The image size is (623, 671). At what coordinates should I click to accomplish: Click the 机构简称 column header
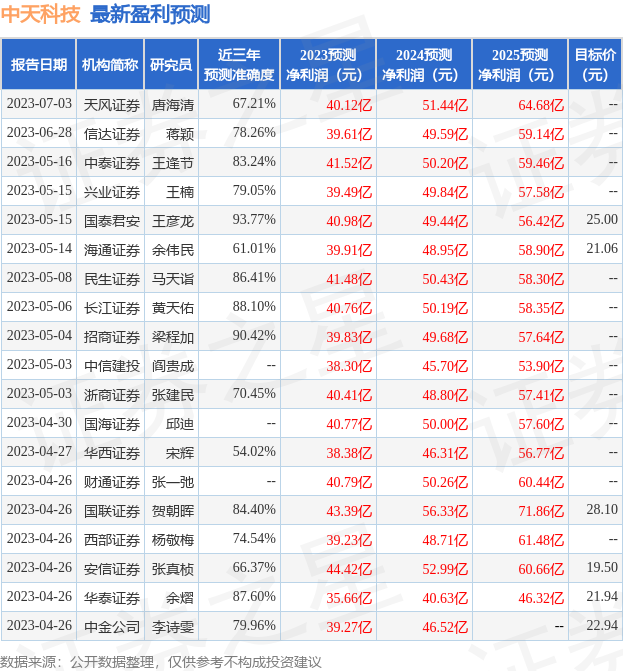tap(110, 65)
